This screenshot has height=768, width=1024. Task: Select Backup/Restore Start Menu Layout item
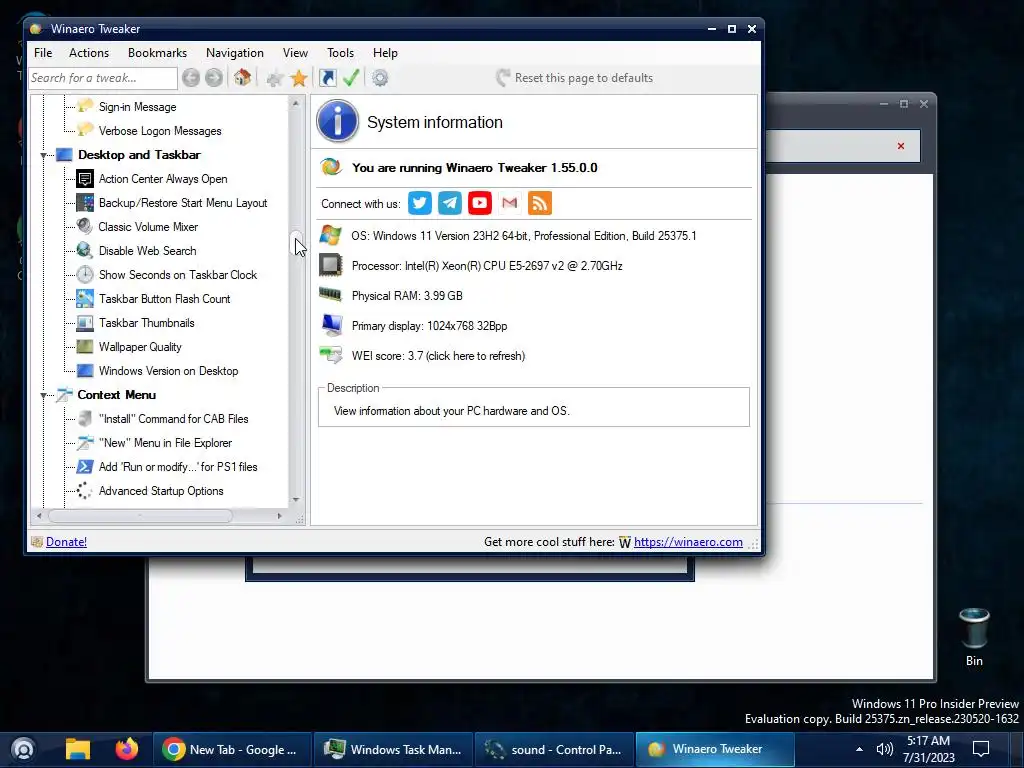point(183,203)
